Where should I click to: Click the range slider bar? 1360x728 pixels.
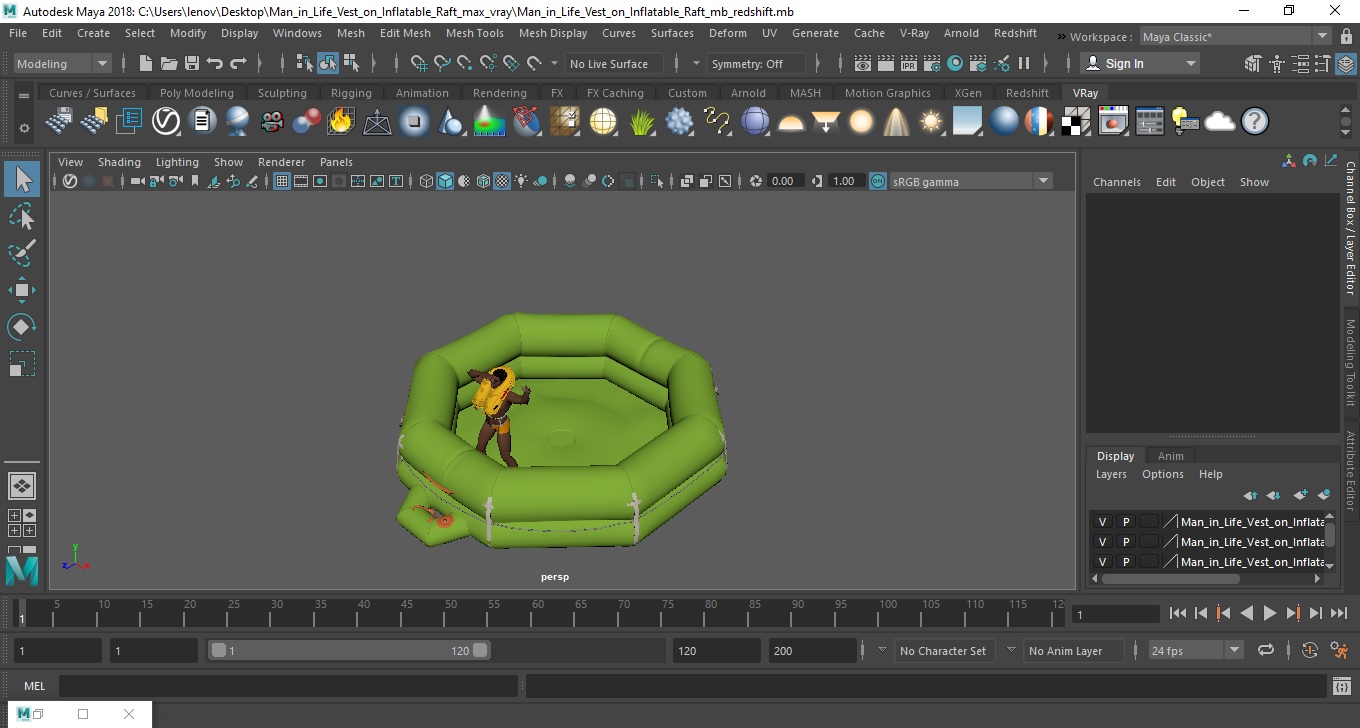click(349, 650)
